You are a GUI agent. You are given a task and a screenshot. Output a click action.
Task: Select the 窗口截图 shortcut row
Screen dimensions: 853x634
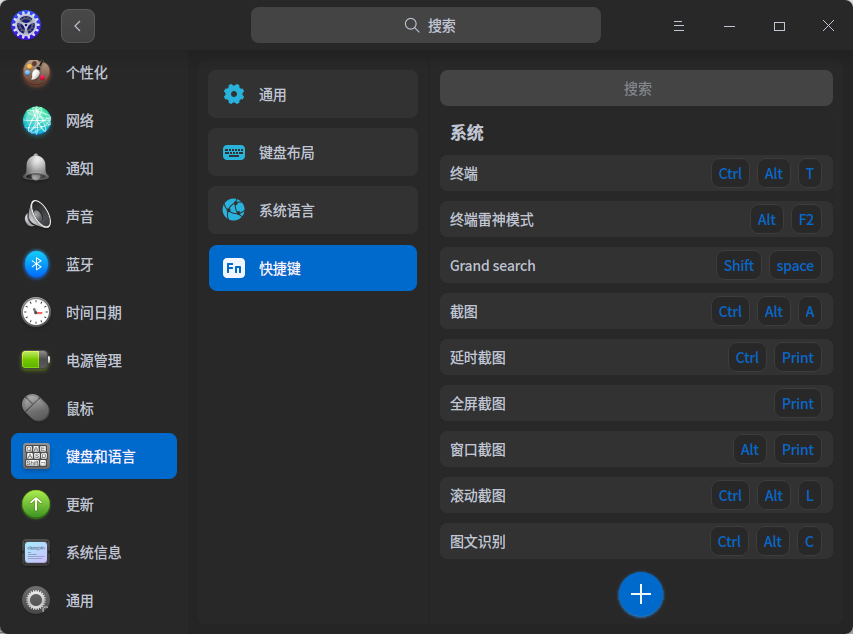[x=636, y=449]
